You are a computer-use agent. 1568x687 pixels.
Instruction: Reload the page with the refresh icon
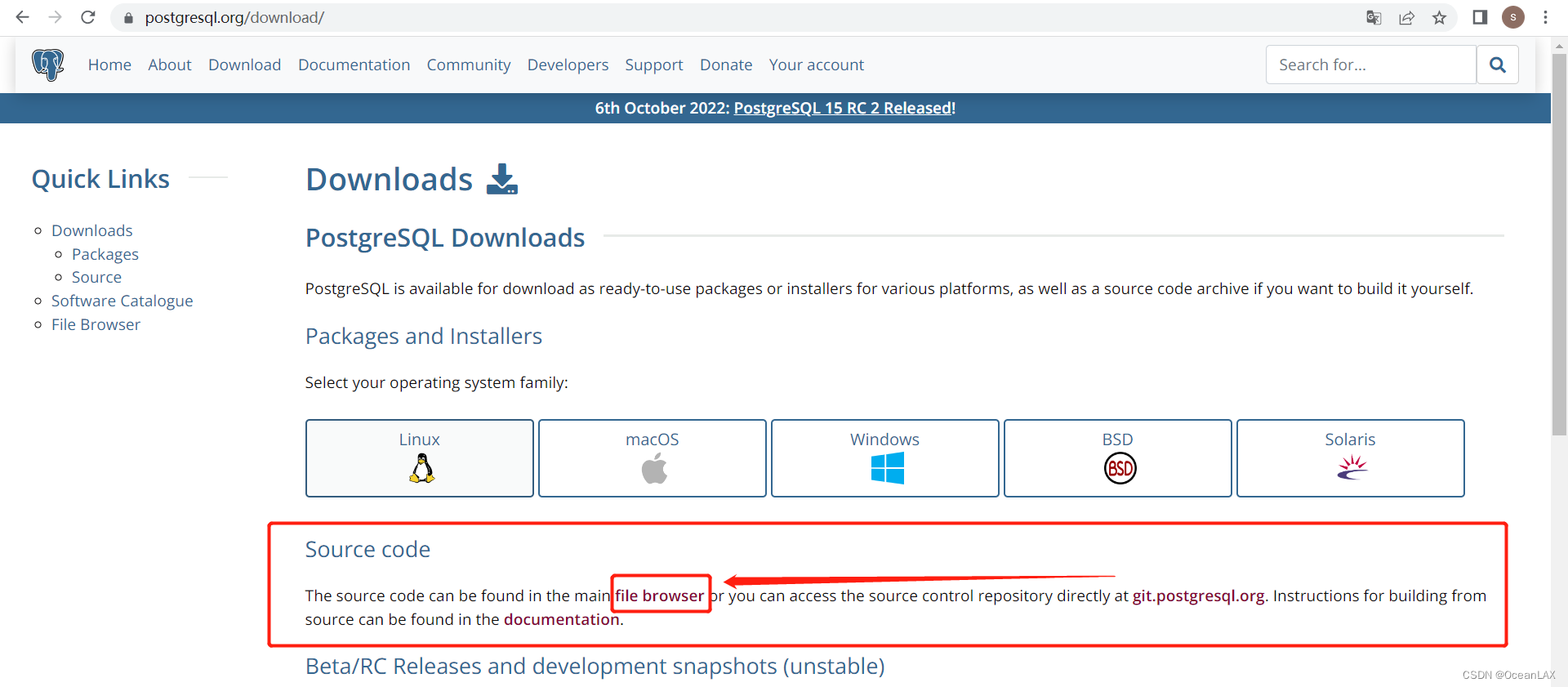pos(88,17)
